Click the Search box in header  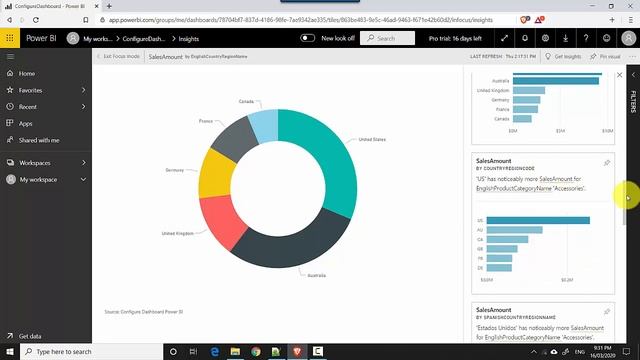(387, 38)
